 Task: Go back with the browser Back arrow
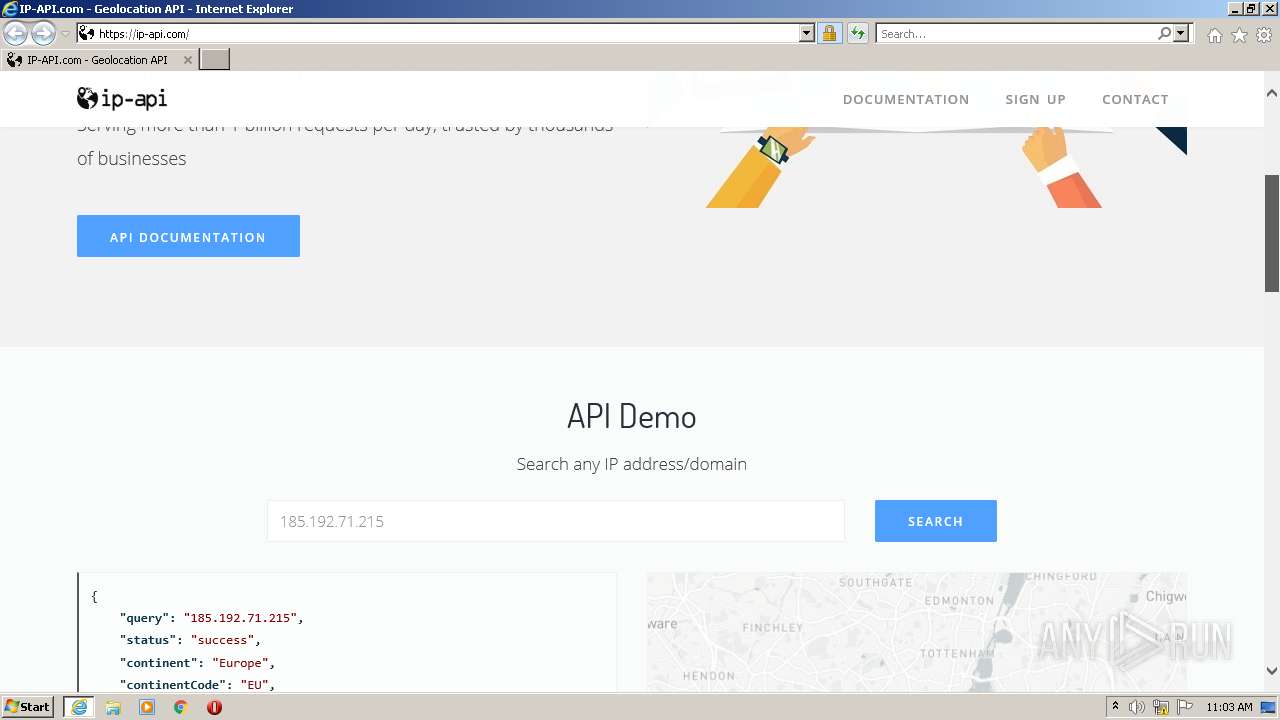[15, 33]
